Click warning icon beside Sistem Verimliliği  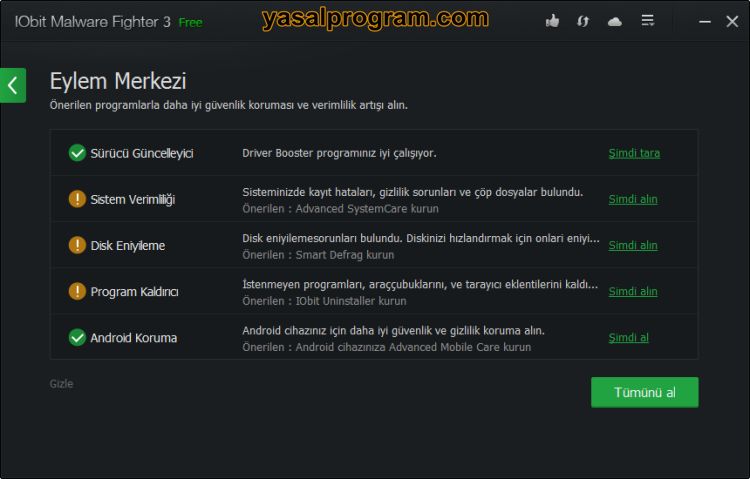(x=77, y=199)
